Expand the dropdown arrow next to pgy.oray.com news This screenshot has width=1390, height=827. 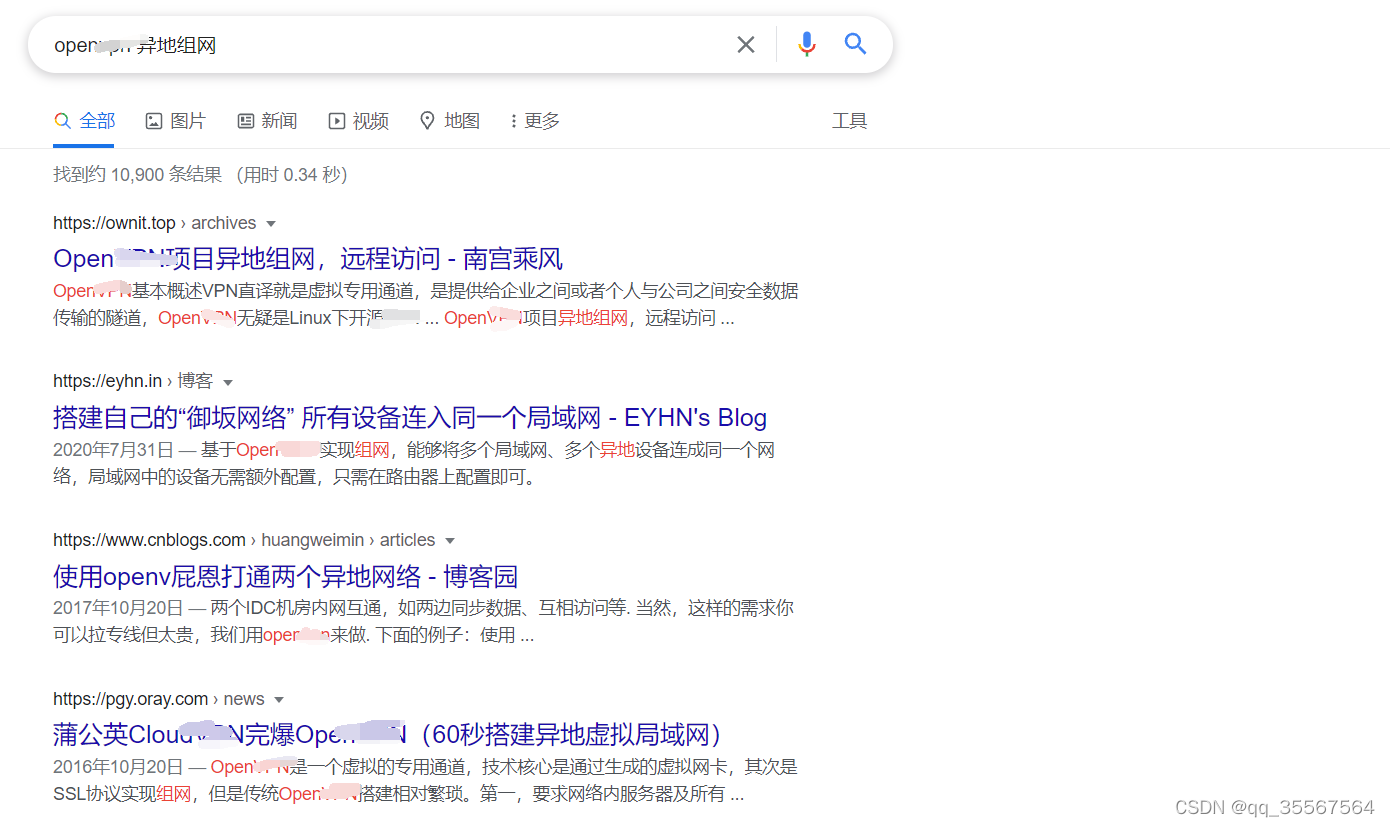279,700
